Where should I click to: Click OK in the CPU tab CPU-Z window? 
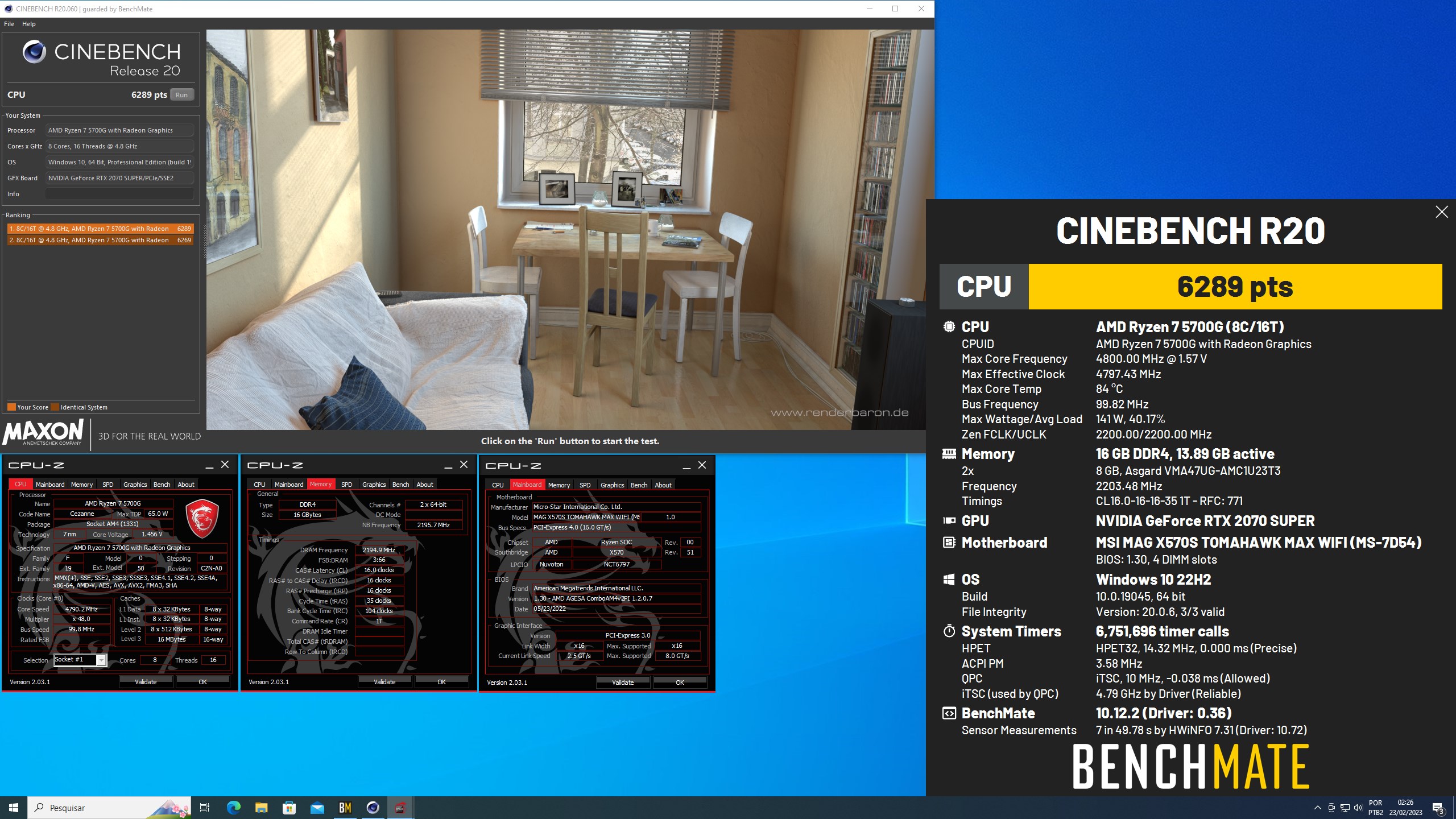[x=202, y=681]
